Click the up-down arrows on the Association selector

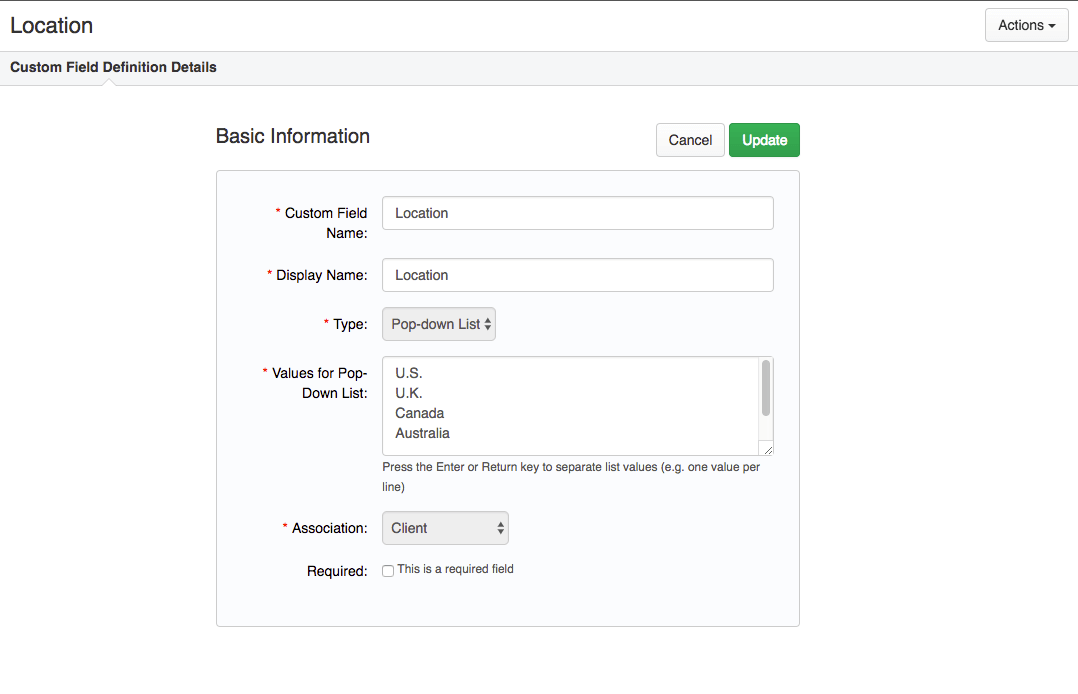[x=499, y=528]
